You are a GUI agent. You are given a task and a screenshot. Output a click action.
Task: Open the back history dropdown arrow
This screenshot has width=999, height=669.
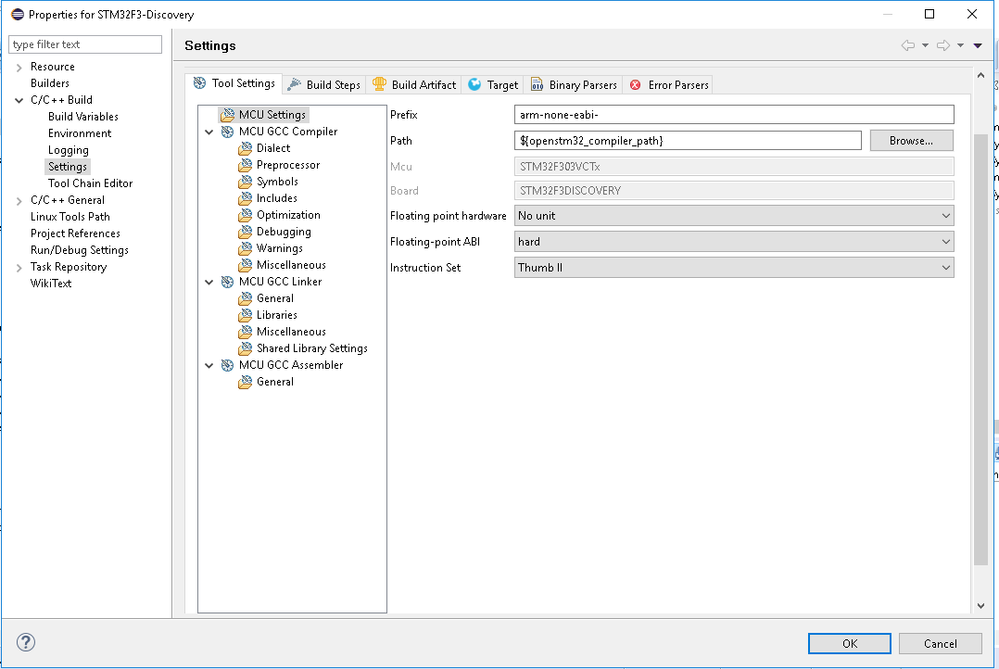tap(925, 45)
